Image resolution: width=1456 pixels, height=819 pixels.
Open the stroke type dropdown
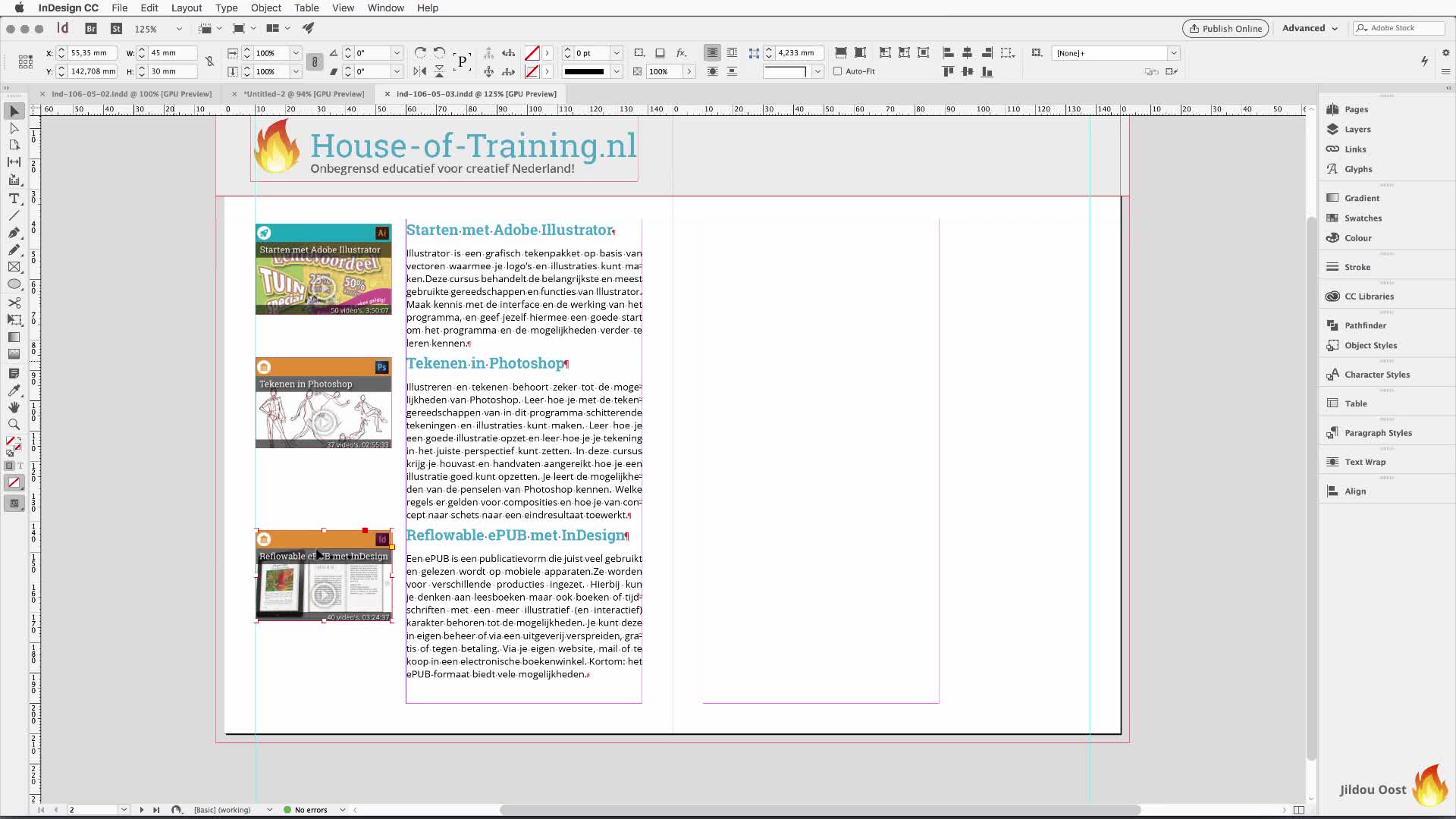pos(617,71)
